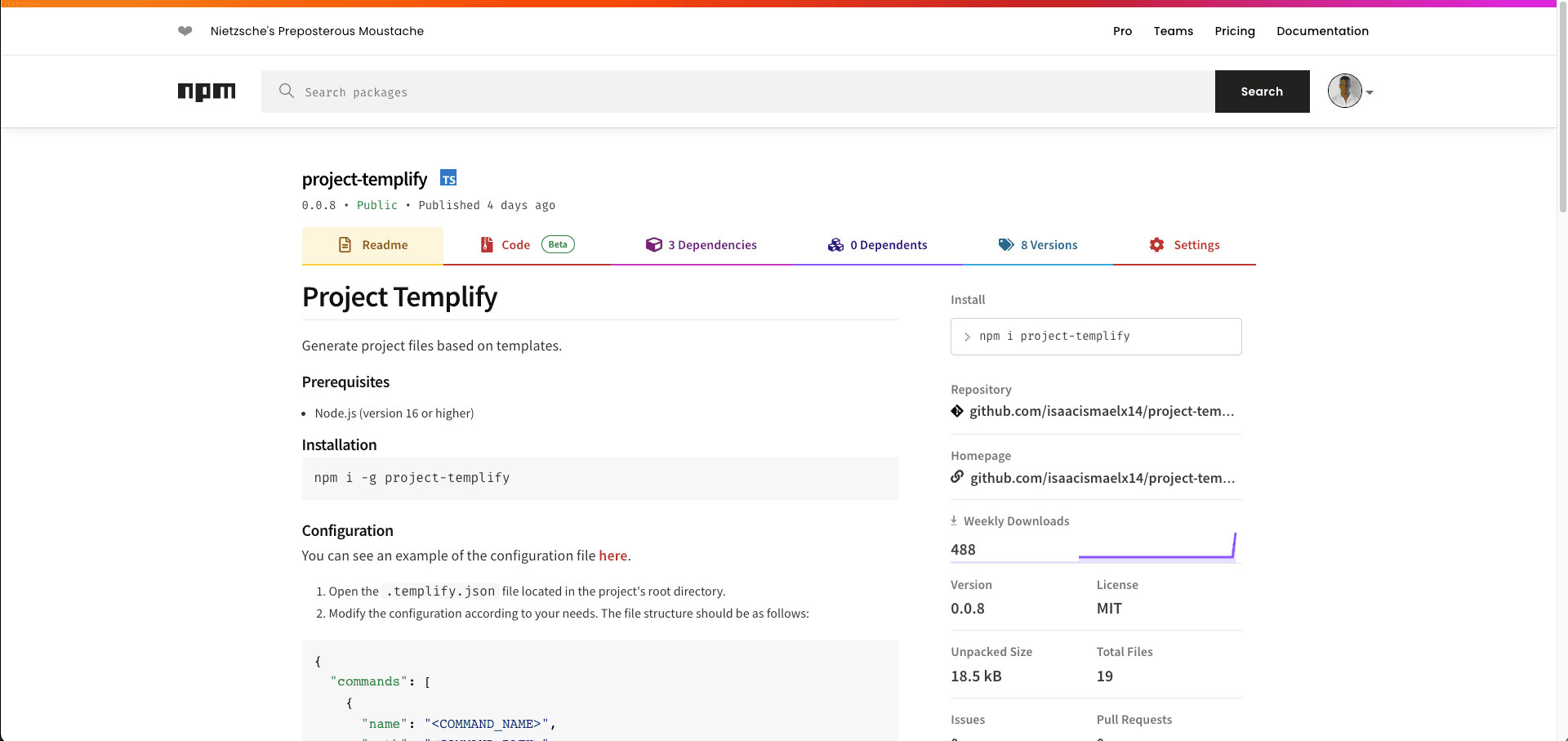Click the heart icon near Nietzsche's Preposterous Moustache
The width and height of the screenshot is (1568, 741).
click(x=185, y=31)
